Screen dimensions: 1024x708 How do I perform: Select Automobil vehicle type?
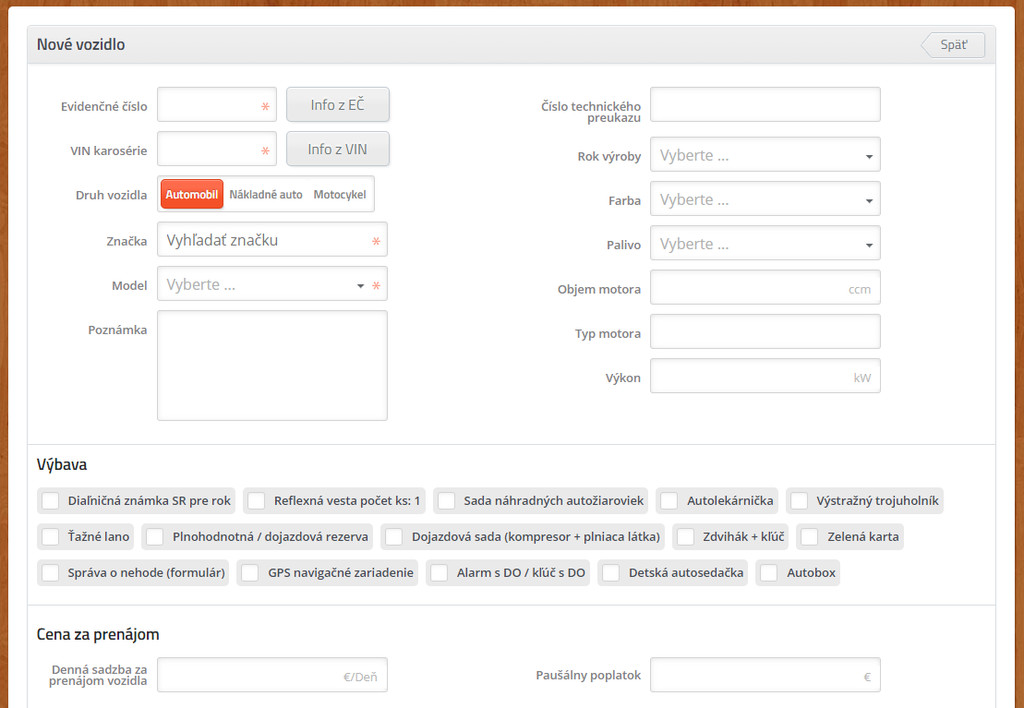pyautogui.click(x=191, y=194)
